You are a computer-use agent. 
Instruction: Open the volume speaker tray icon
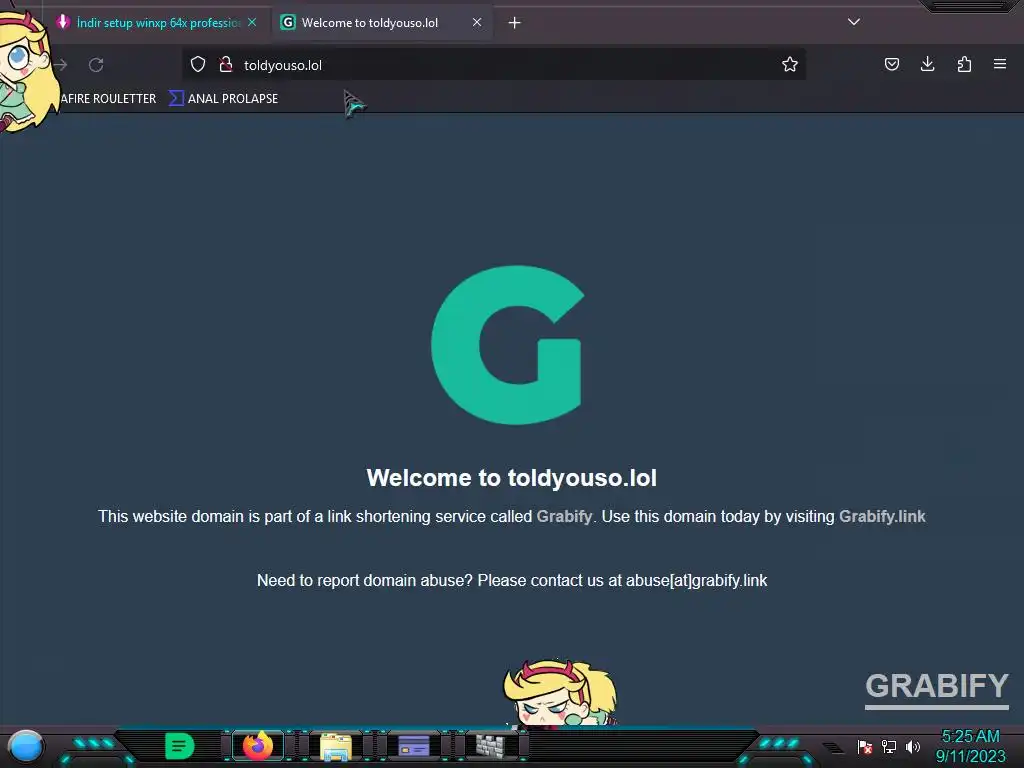[913, 746]
